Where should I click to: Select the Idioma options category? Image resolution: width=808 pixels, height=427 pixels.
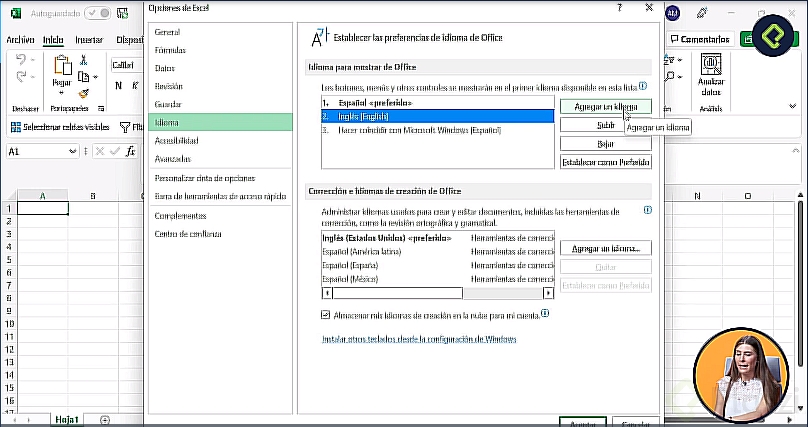tap(220, 122)
